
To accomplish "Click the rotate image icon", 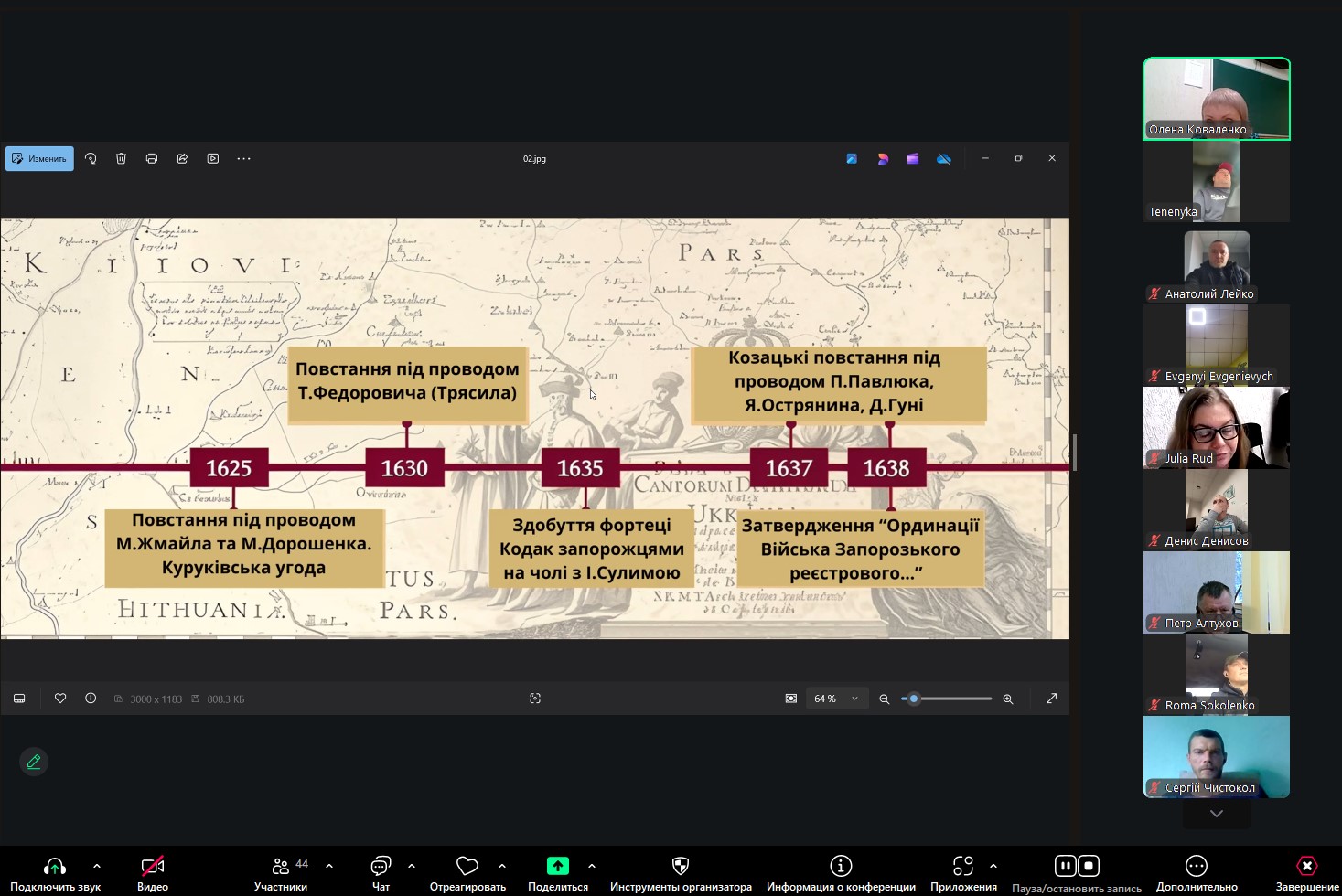I will coord(91,158).
